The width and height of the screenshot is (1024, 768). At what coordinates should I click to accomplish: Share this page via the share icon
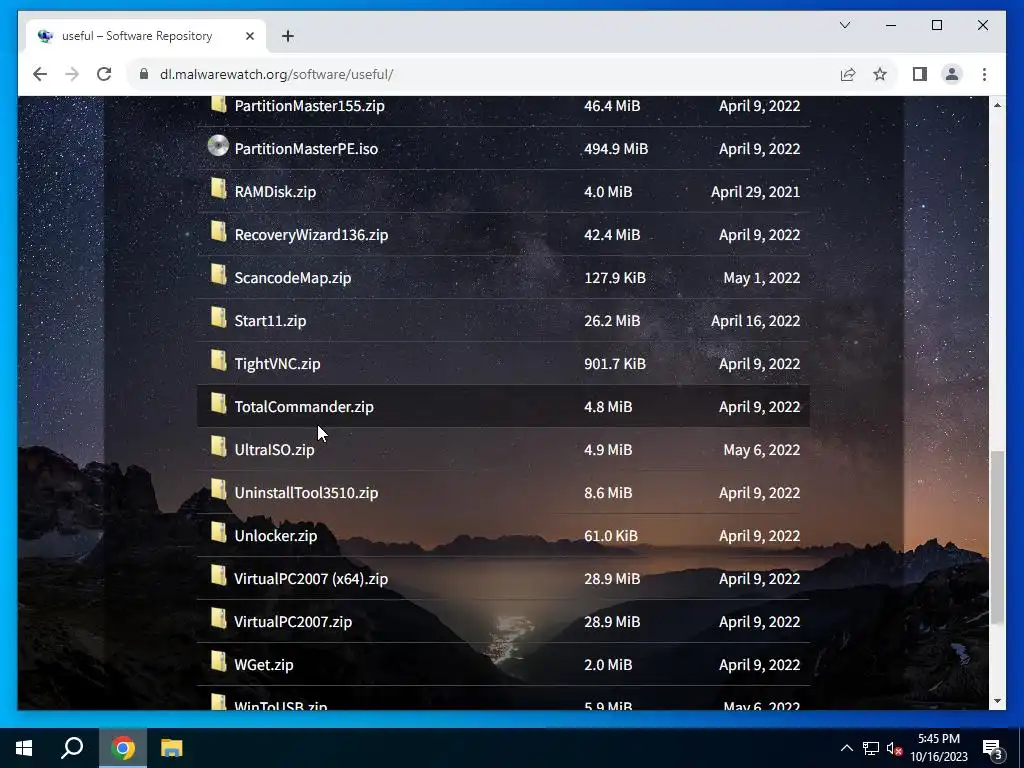coord(848,74)
